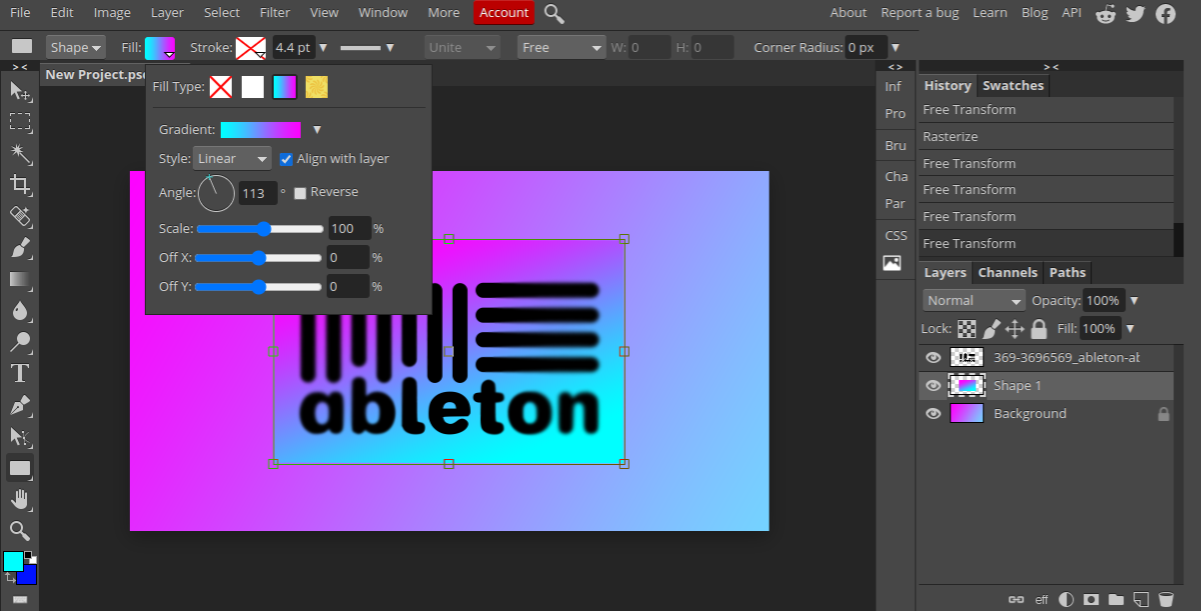The height and width of the screenshot is (611, 1201).
Task: Open the Learn link
Action: (x=990, y=13)
